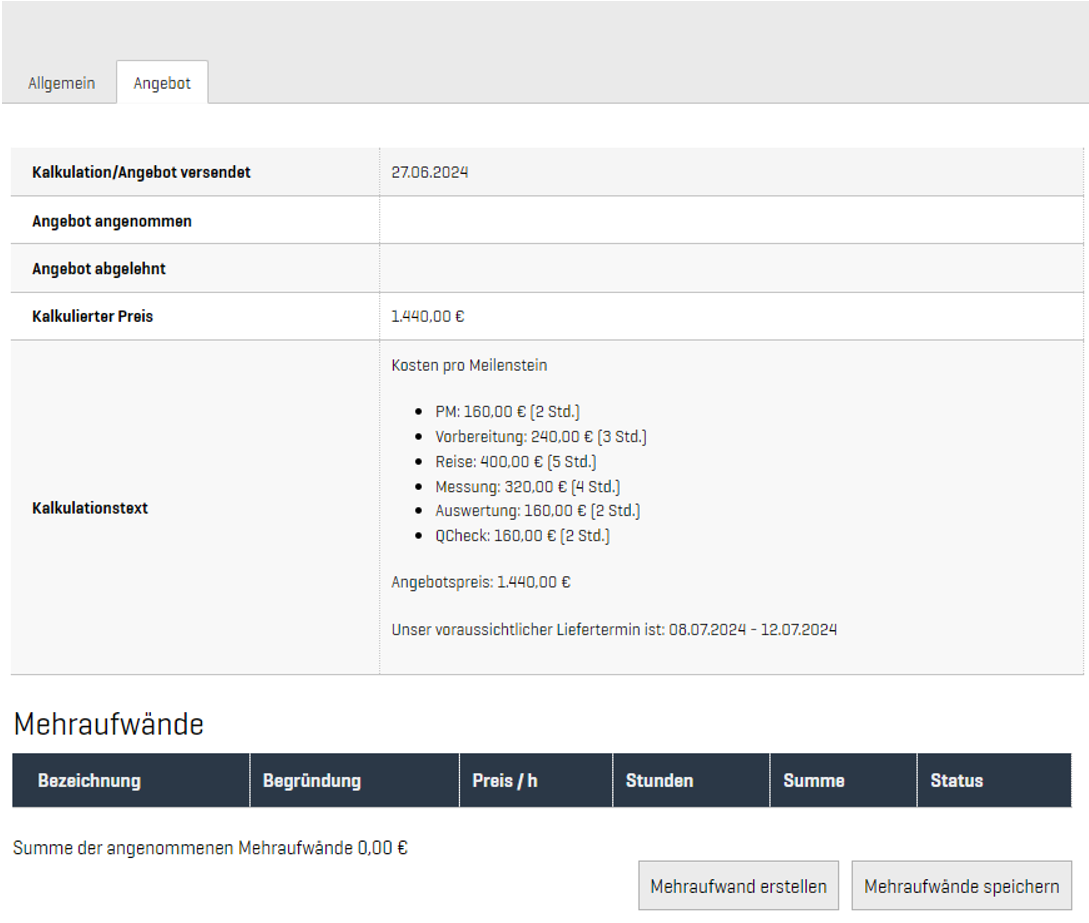Click the voraussichtlicher Liefertermin line

pos(614,630)
